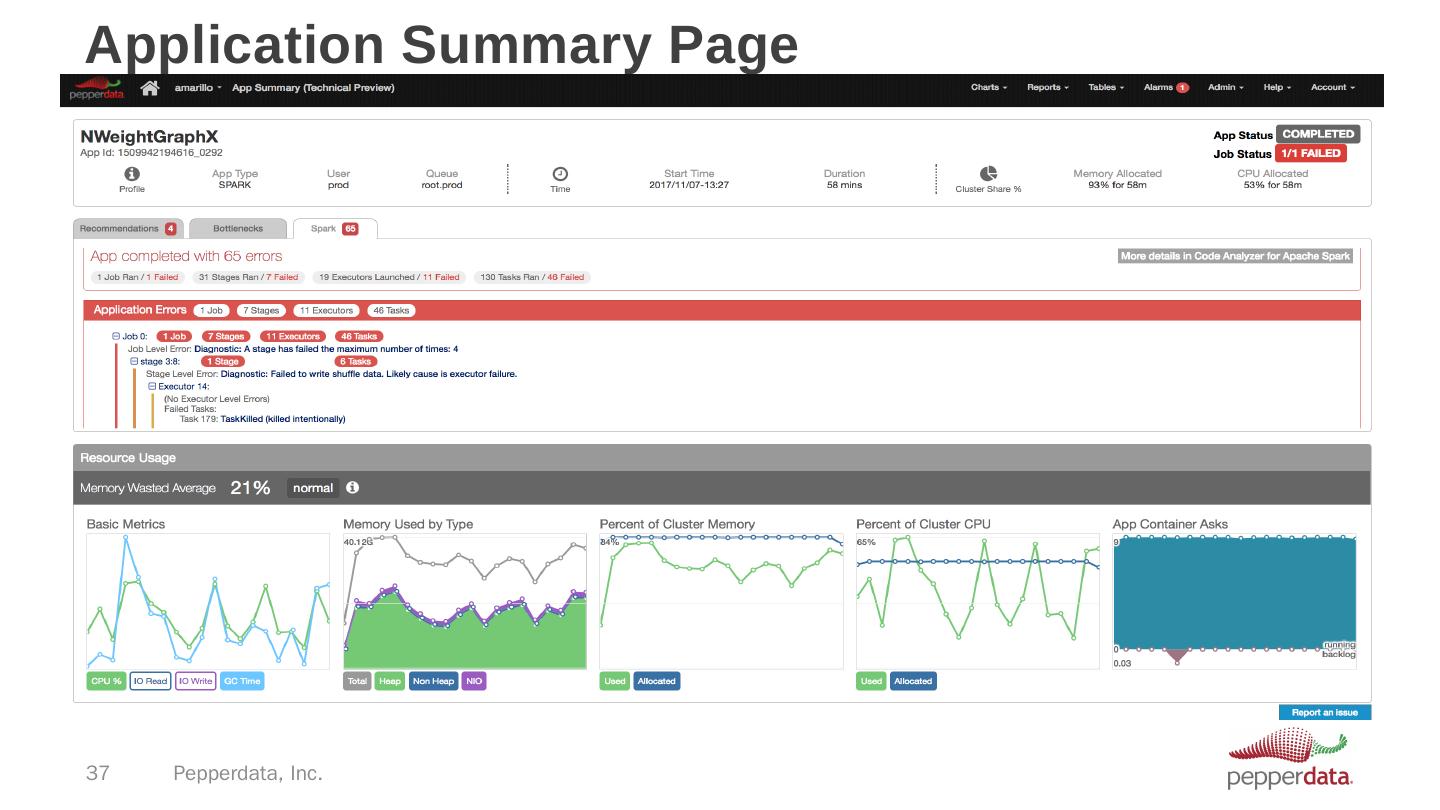Toggle CPU % series in Basic Metrics
1440x810 pixels.
tap(106, 681)
